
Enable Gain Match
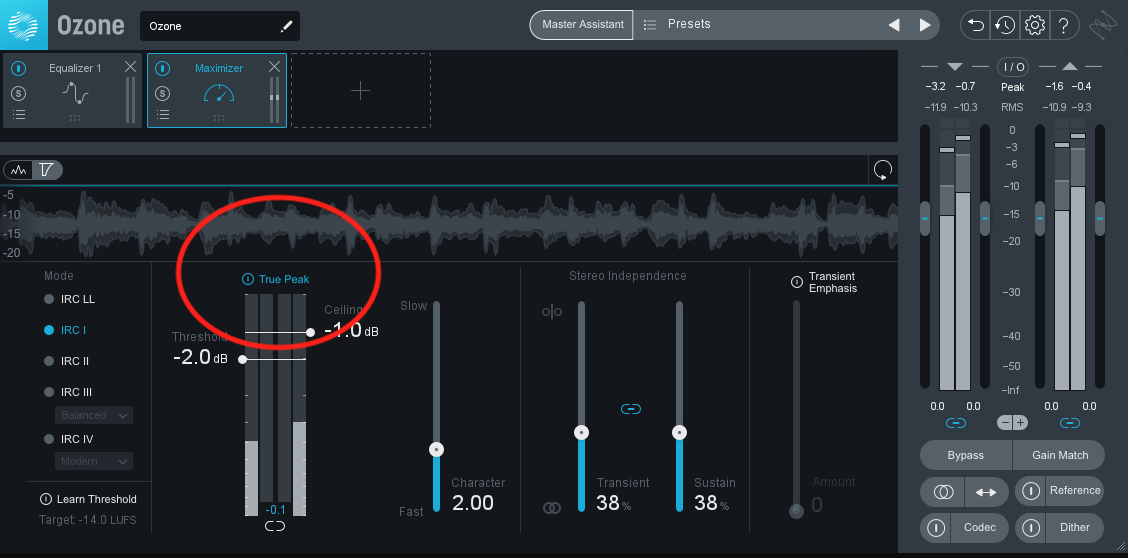[1059, 456]
